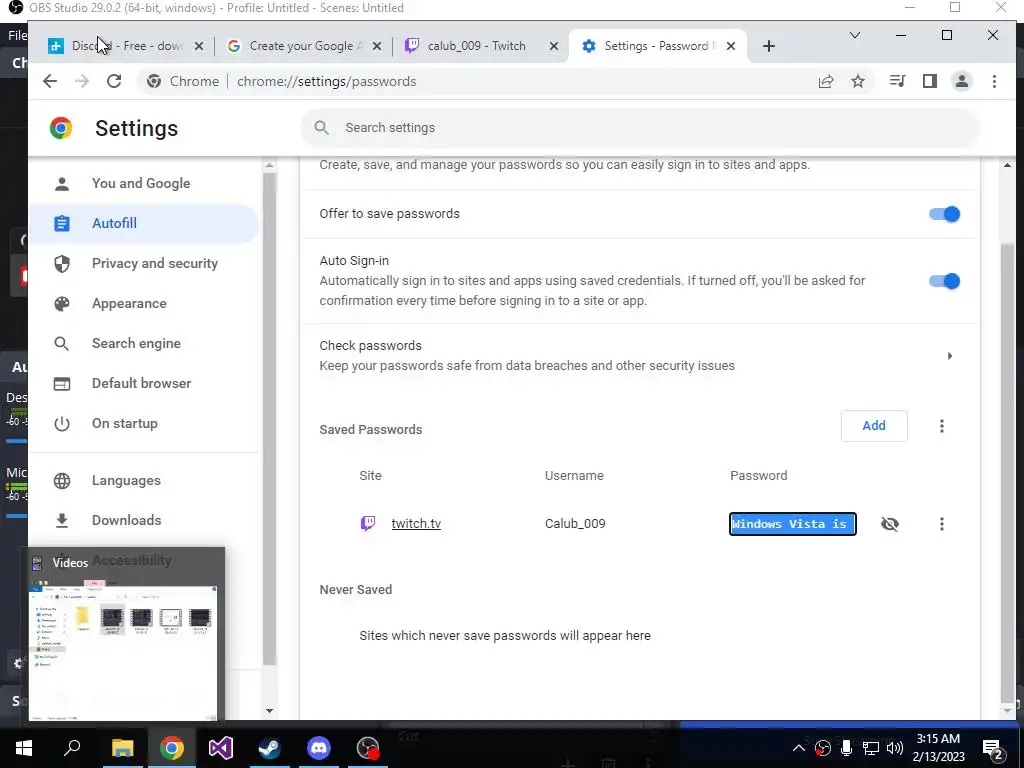This screenshot has width=1024, height=768.
Task: Show hidden system tray icons
Action: pyautogui.click(x=798, y=748)
